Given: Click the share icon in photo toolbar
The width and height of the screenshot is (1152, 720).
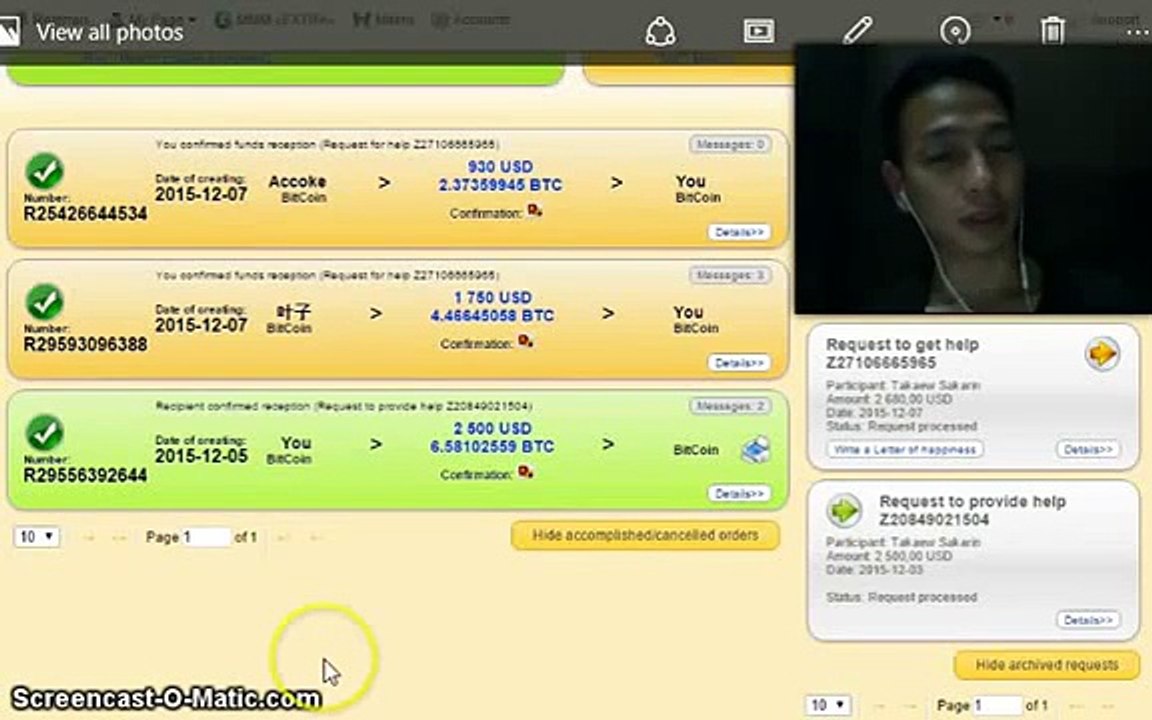Looking at the screenshot, I should click(x=660, y=32).
